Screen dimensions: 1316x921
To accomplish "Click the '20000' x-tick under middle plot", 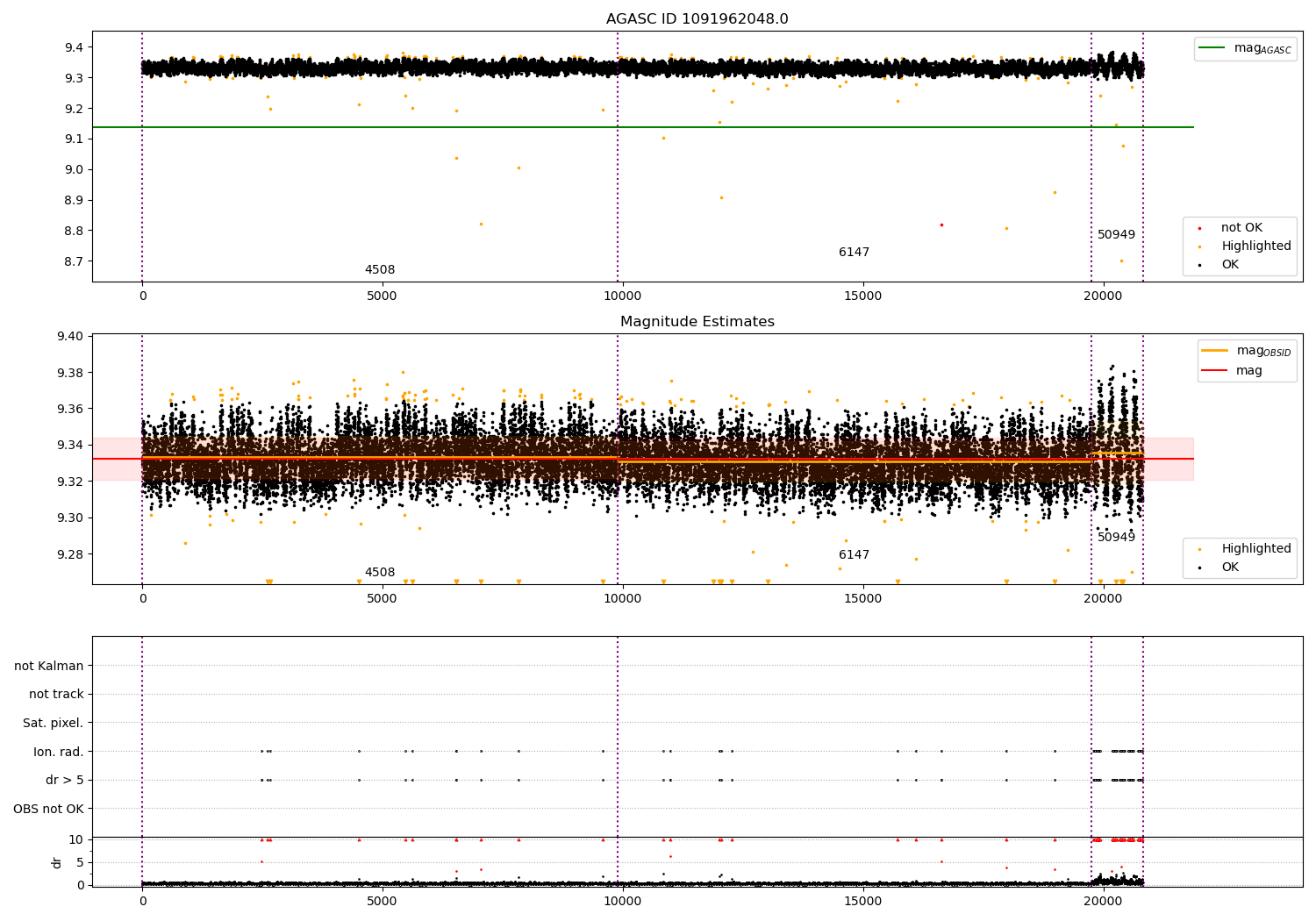I will (x=1103, y=599).
